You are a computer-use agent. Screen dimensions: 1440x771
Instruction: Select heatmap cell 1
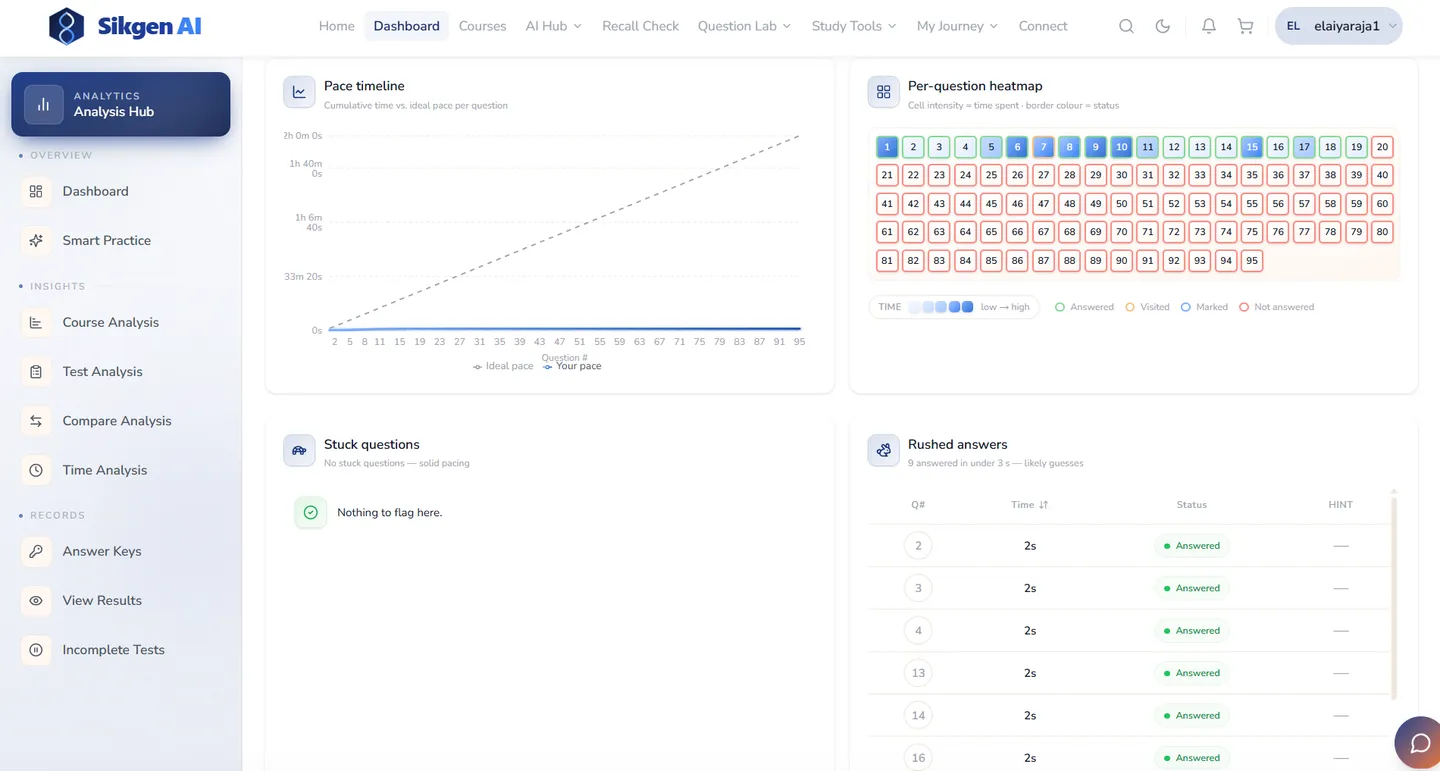click(887, 147)
